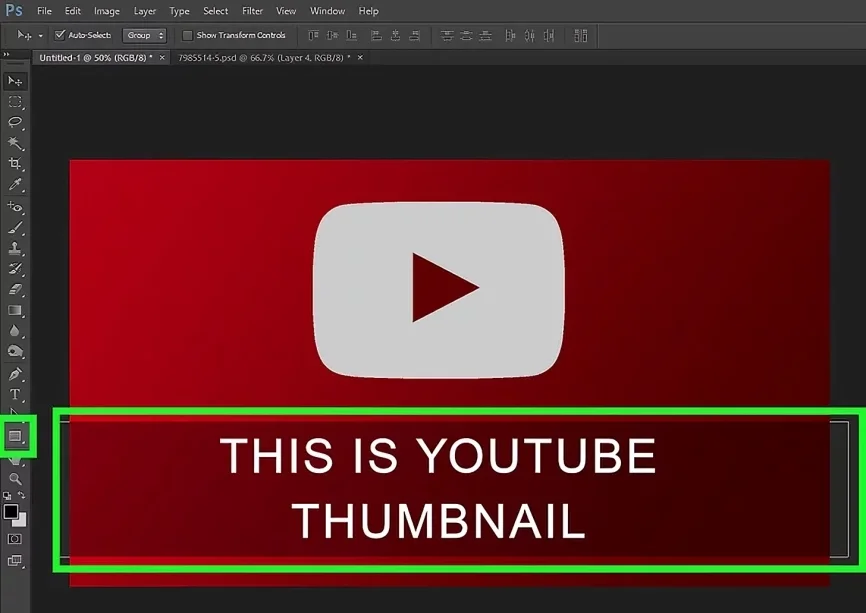The image size is (866, 613).
Task: Close the Untitled-1 document tab
Action: click(x=162, y=57)
